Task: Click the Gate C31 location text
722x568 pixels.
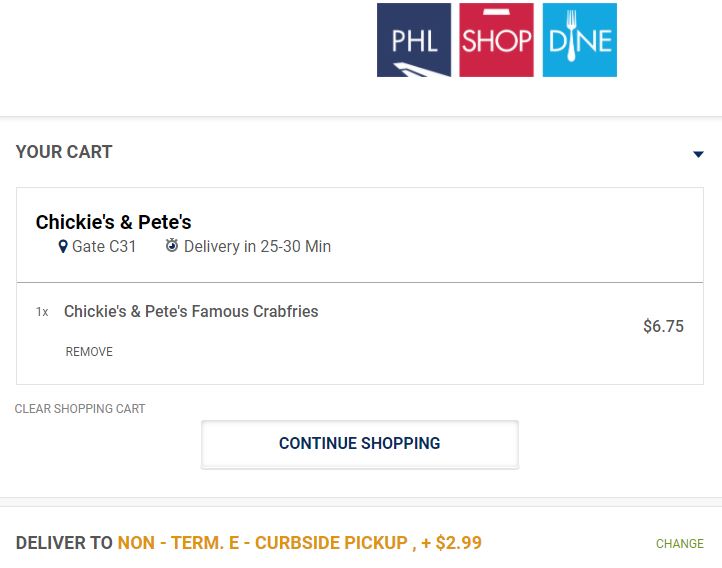Action: click(x=104, y=247)
